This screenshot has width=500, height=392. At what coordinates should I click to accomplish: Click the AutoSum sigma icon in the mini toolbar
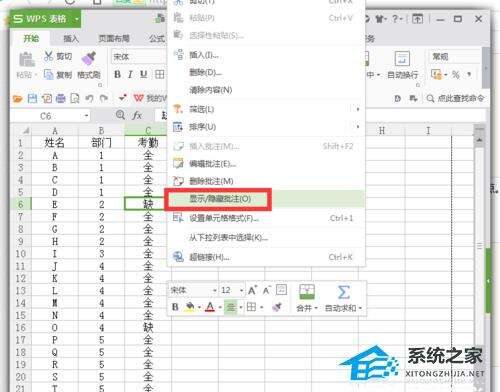click(343, 292)
